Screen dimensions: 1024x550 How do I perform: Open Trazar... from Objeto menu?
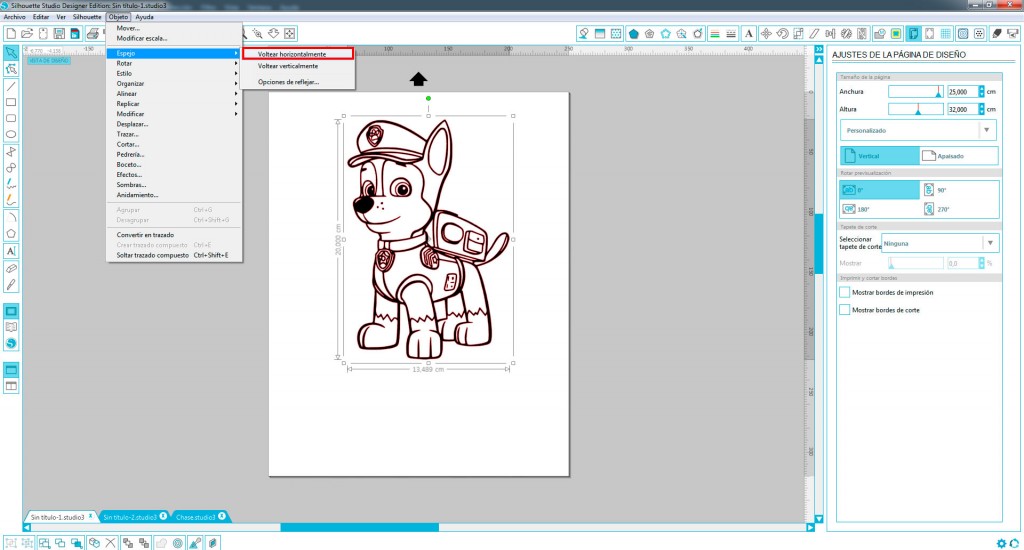click(174, 134)
